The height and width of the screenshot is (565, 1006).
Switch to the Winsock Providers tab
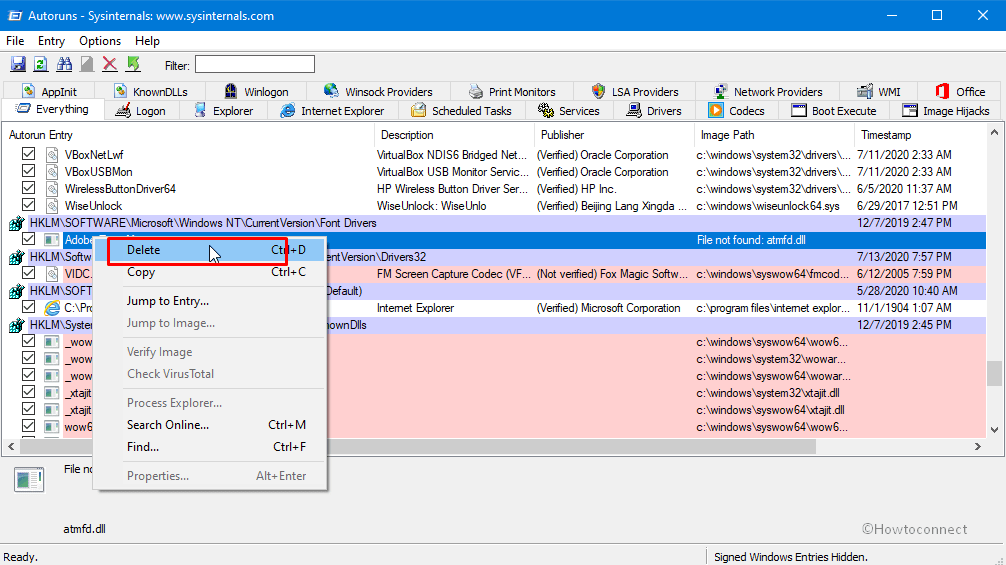379,92
